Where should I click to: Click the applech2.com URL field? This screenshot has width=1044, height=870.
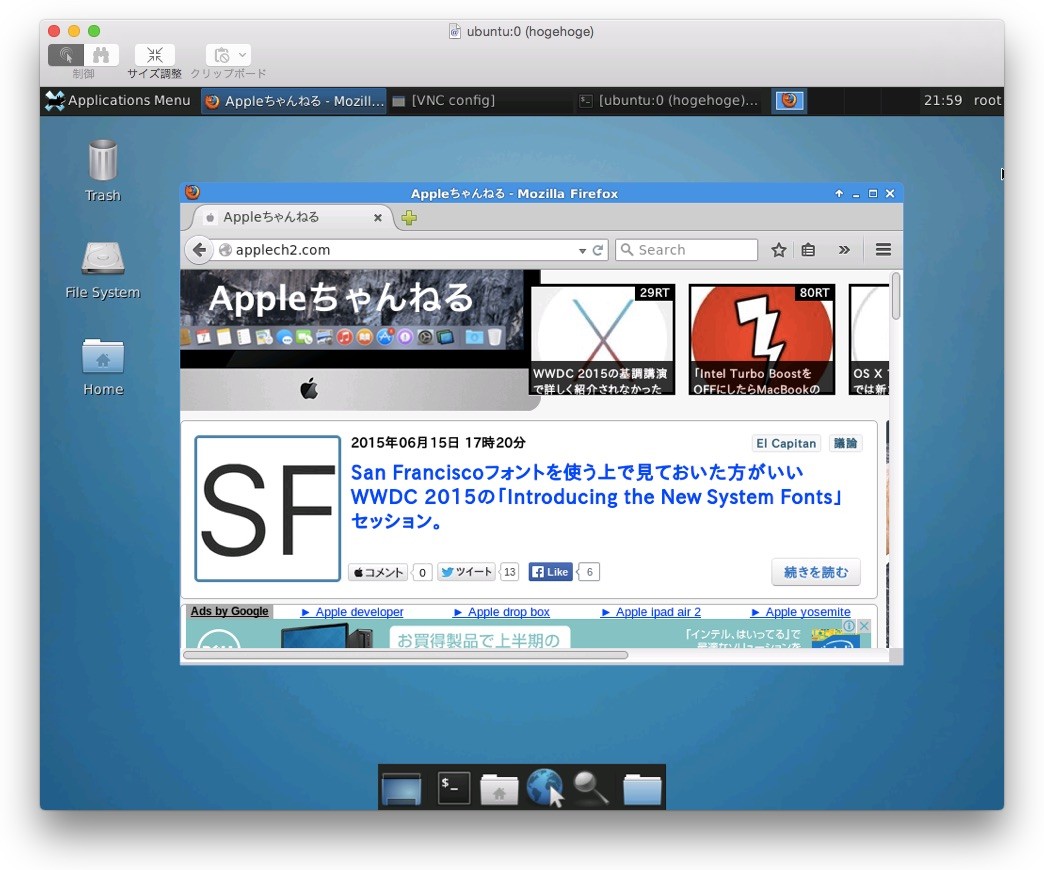click(x=402, y=250)
